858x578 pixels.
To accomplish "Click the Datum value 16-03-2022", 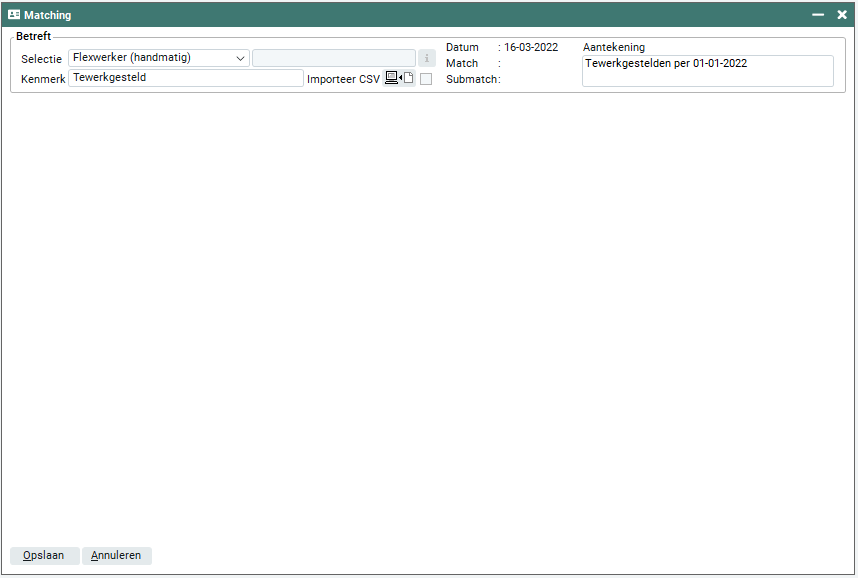I will pyautogui.click(x=531, y=47).
